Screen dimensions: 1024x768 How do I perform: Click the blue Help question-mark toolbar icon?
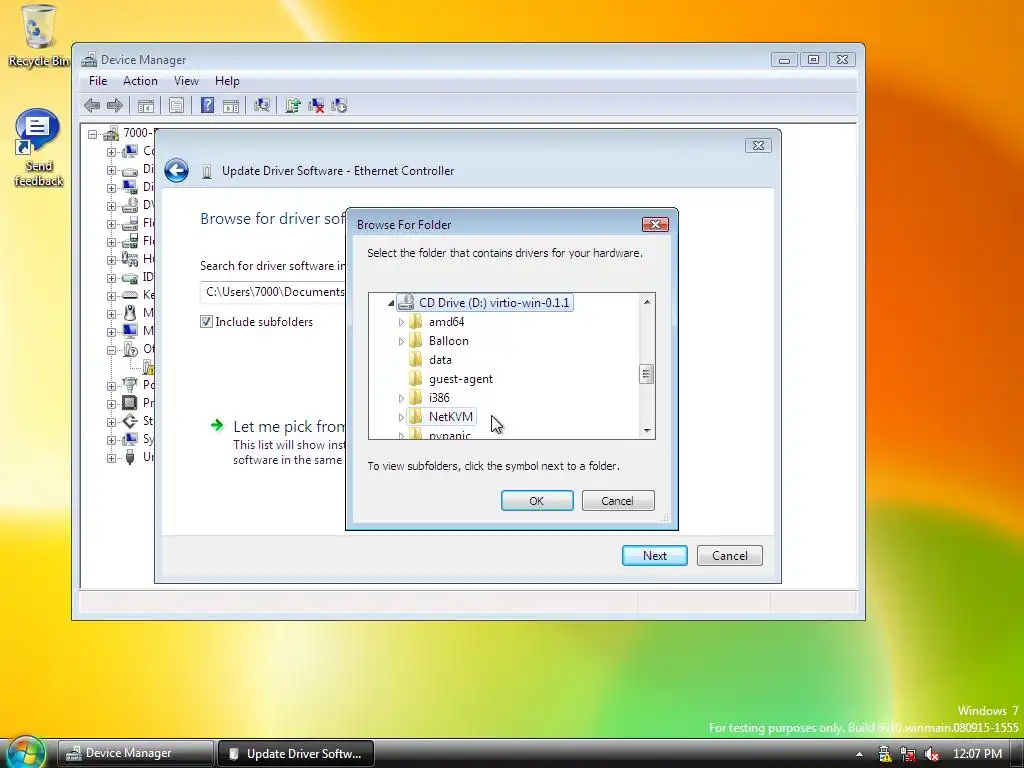click(x=207, y=105)
